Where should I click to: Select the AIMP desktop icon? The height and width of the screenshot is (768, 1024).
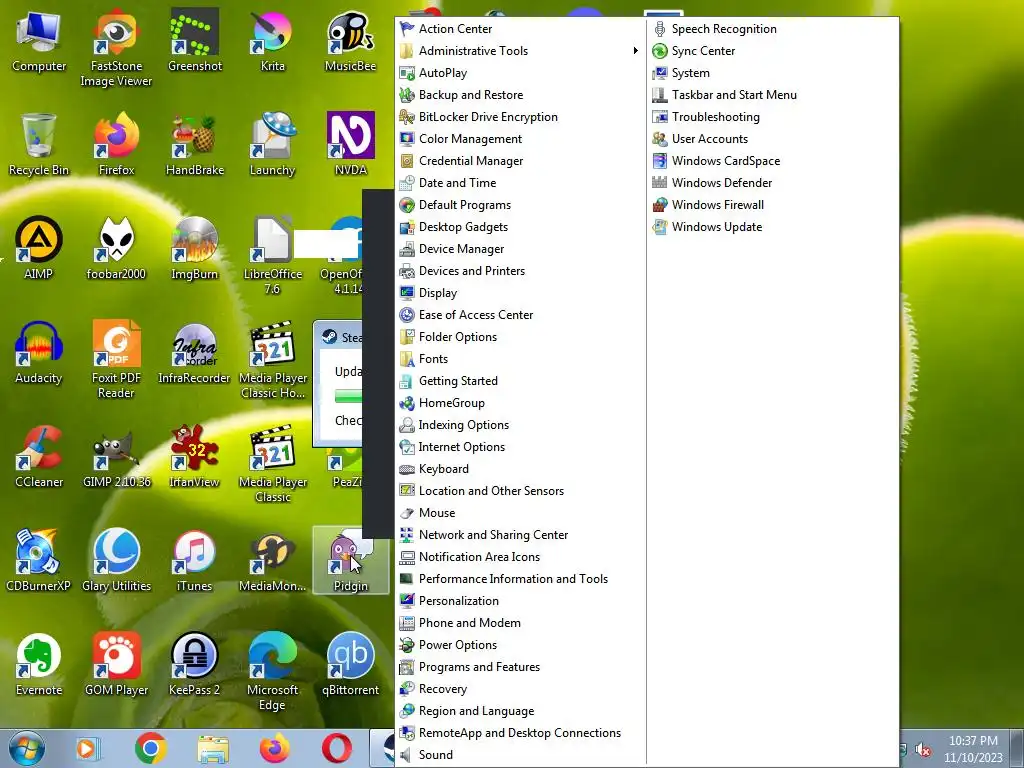tap(39, 249)
